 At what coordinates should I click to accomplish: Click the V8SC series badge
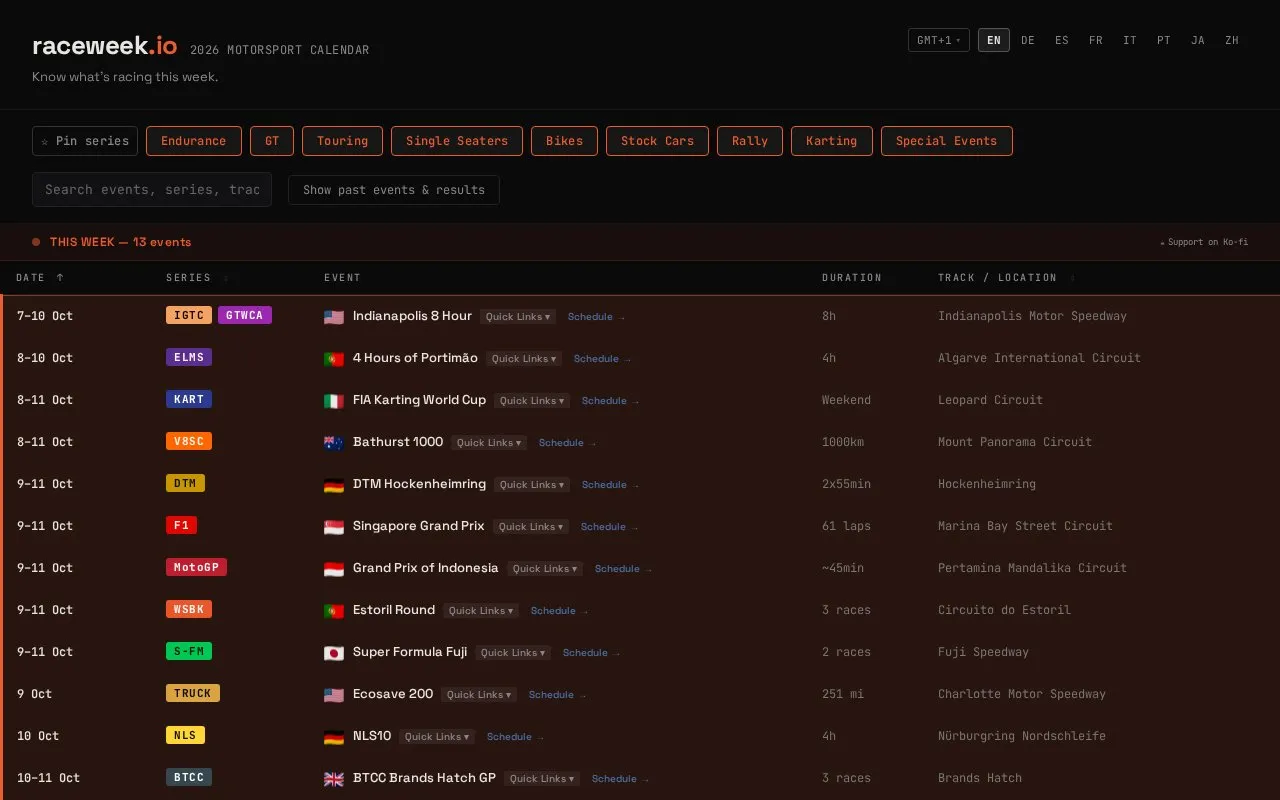pos(189,441)
